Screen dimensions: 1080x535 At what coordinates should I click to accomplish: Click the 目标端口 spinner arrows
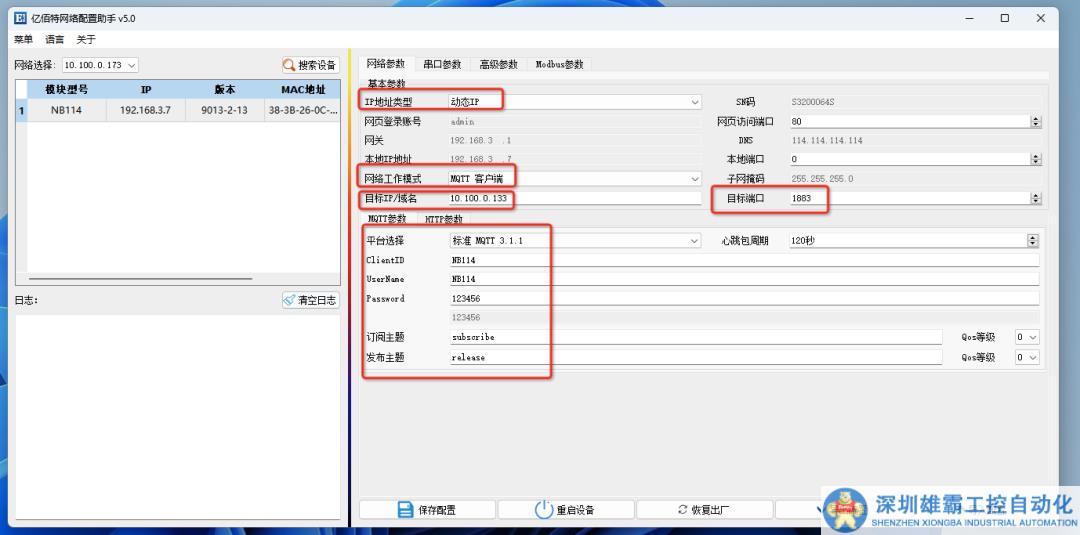(x=1036, y=198)
